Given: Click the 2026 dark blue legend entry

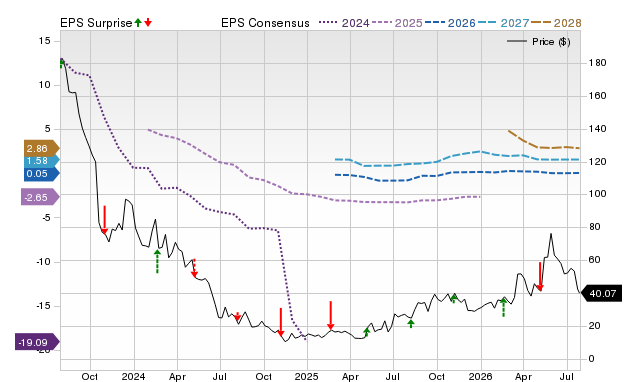Looking at the screenshot, I should [x=450, y=23].
